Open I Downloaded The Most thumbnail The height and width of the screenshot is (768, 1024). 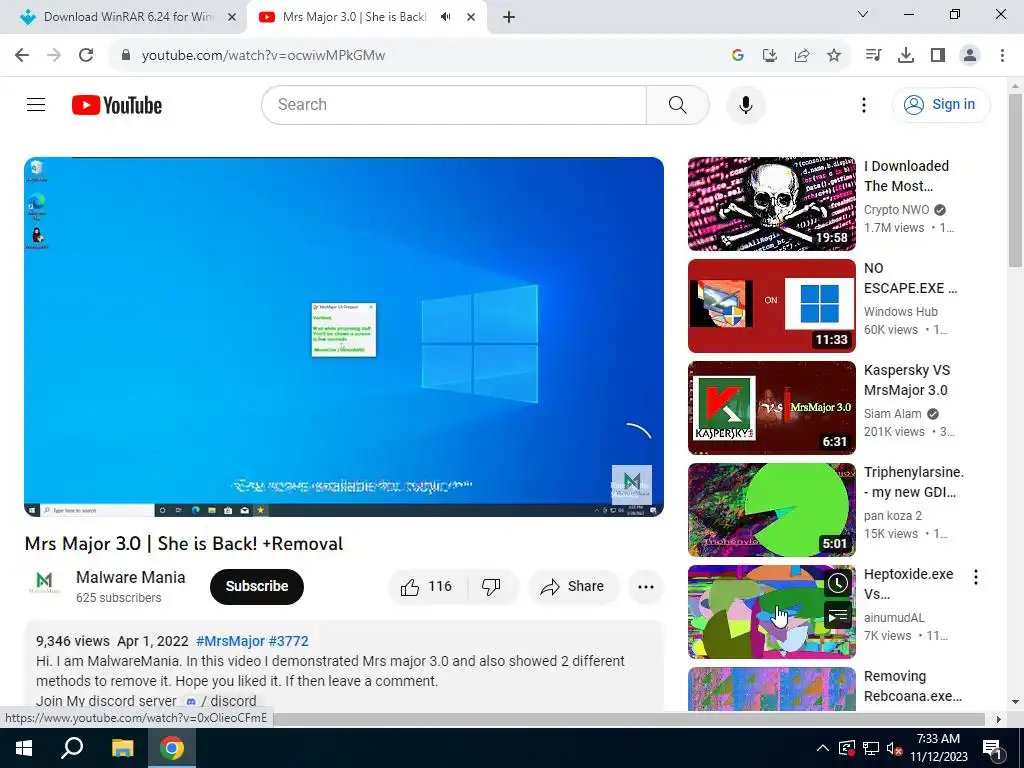pyautogui.click(x=771, y=204)
